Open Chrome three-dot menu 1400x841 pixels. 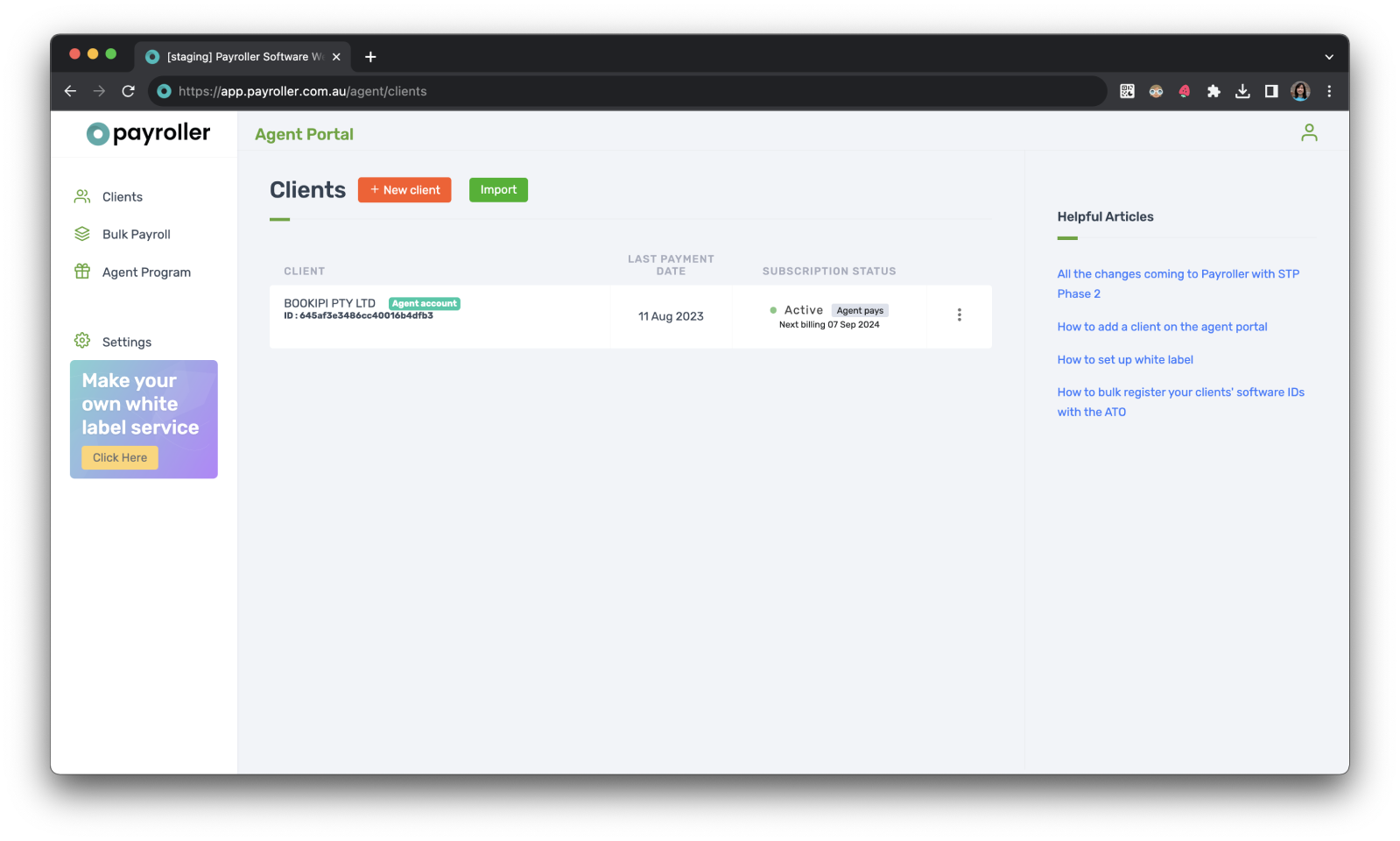(x=1328, y=91)
